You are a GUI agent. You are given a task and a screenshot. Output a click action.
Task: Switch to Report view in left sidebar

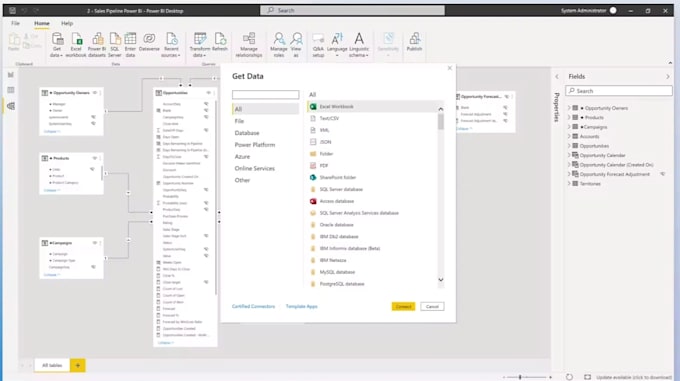(x=11, y=75)
